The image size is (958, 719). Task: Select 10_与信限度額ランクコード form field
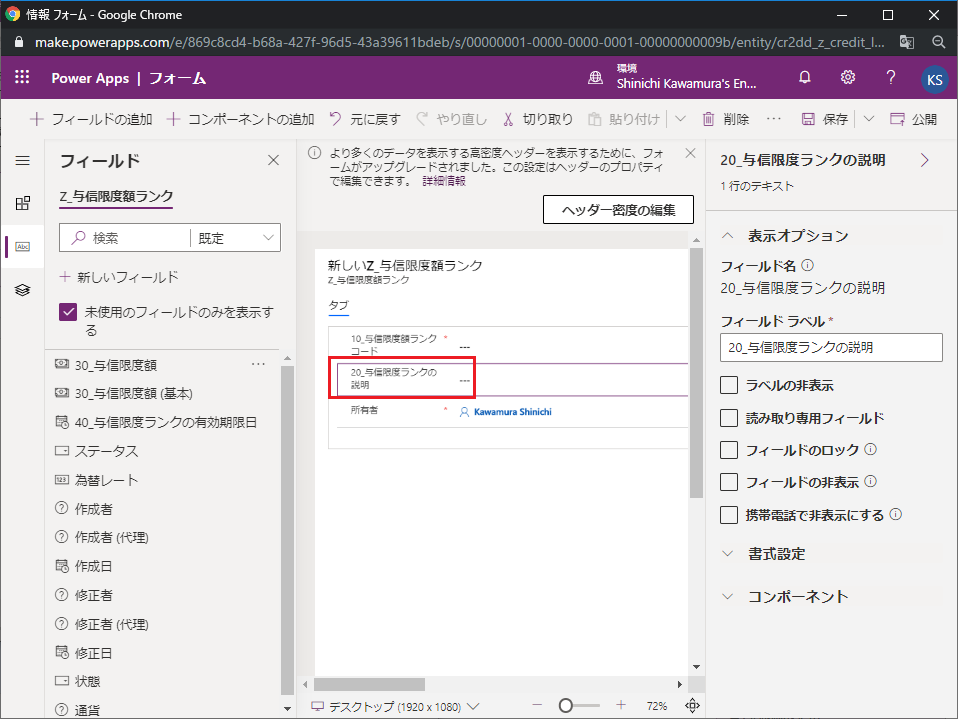coord(511,345)
